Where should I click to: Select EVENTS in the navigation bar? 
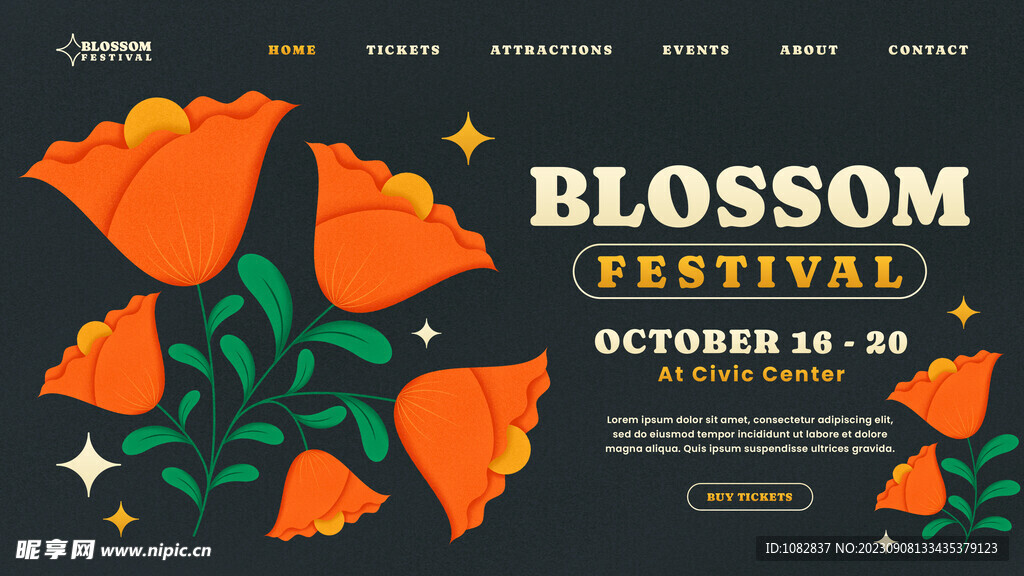pos(696,50)
